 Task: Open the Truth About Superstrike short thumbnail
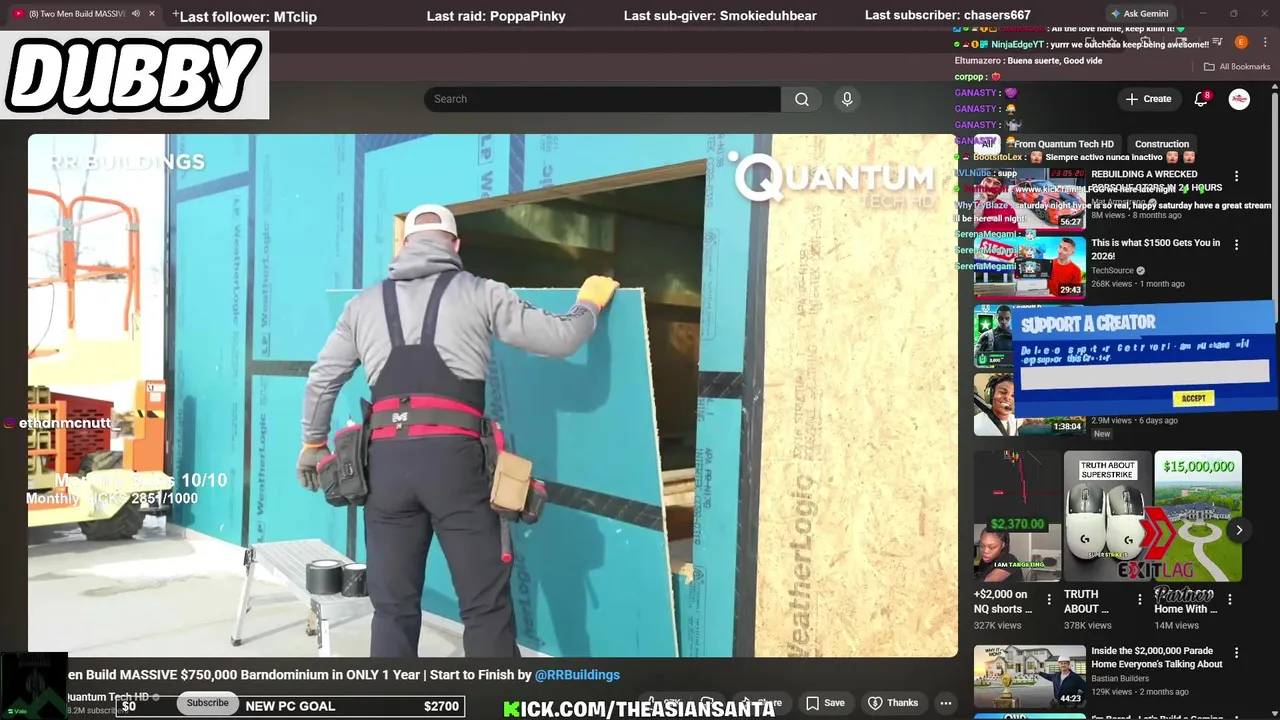pyautogui.click(x=1107, y=516)
